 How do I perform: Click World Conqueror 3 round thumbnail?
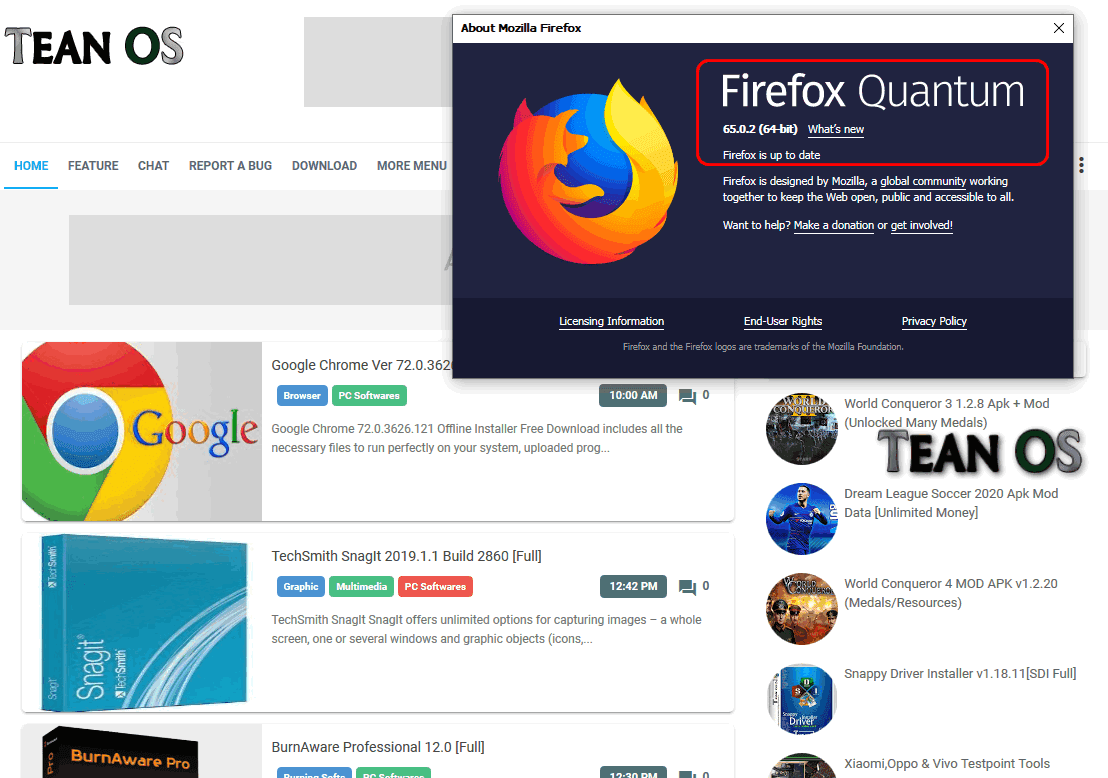(801, 429)
